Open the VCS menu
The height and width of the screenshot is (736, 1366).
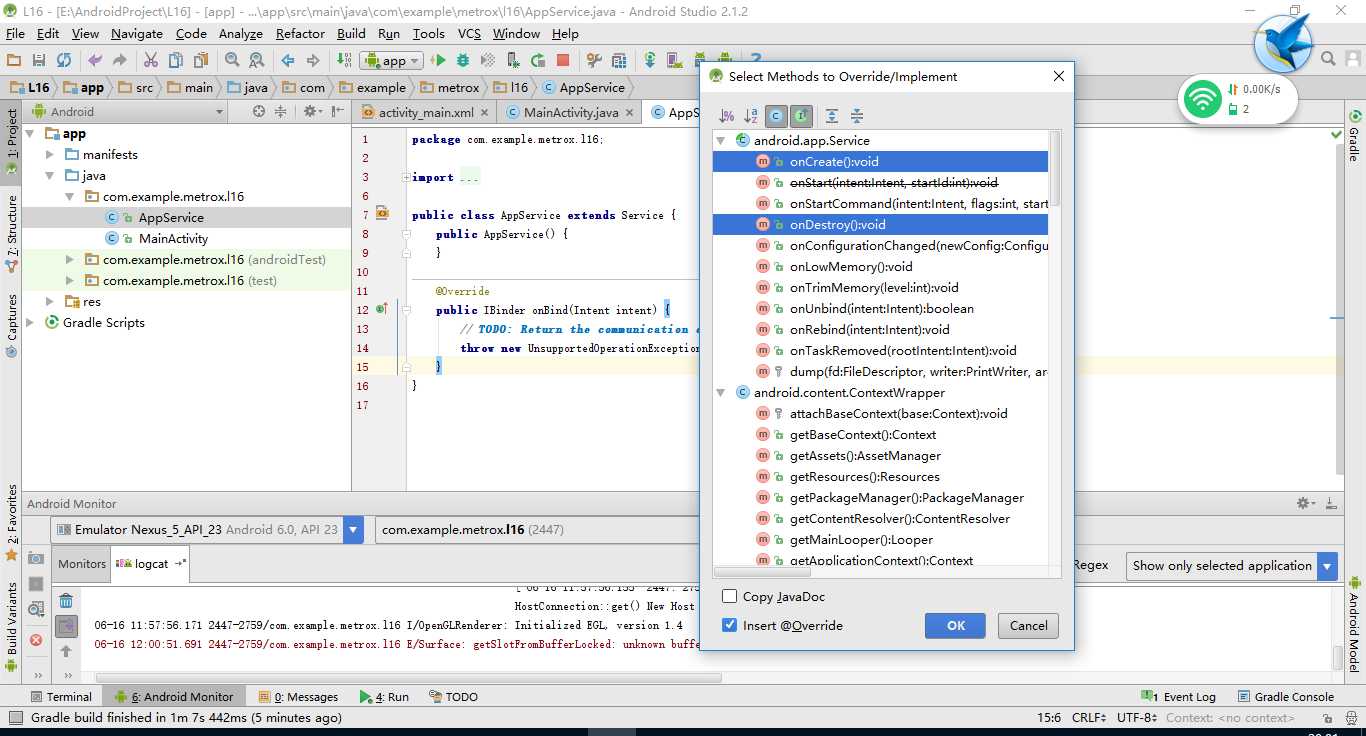pyautogui.click(x=469, y=33)
